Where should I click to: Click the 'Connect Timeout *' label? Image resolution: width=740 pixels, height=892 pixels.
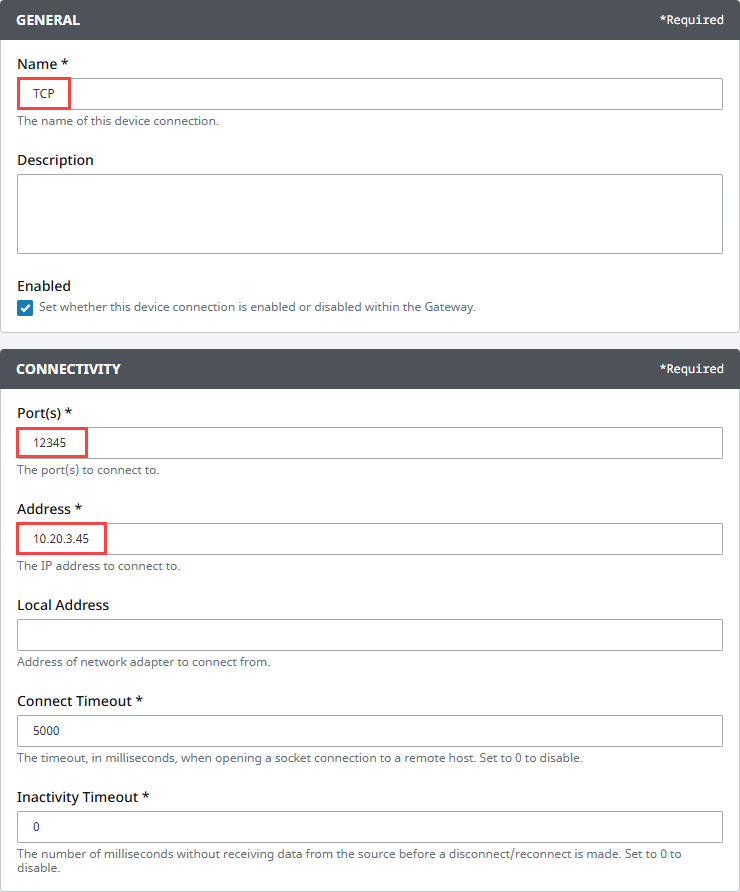point(80,701)
